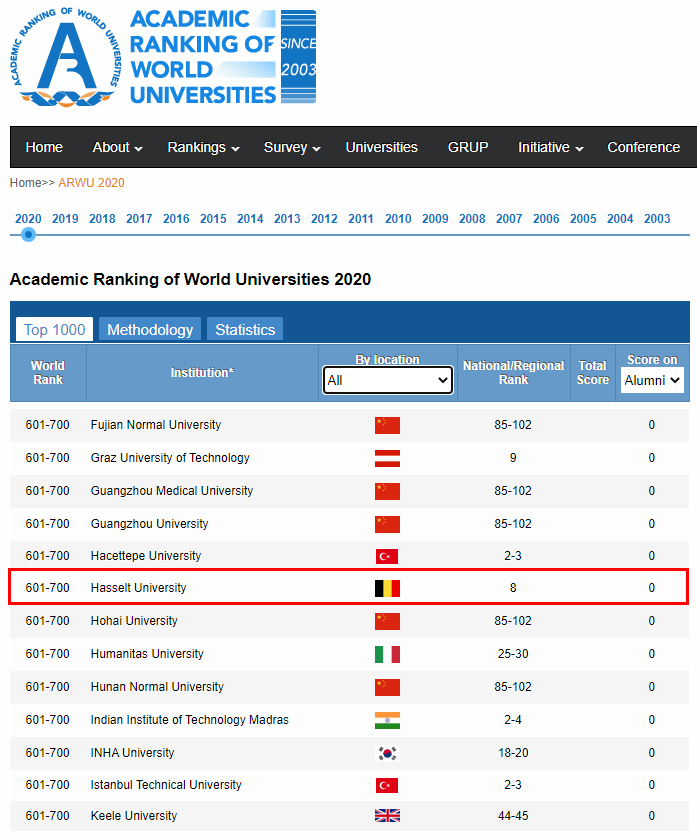This screenshot has height=838, width=697.
Task: Click Turkey flag beside Istanbul Technical University
Action: tap(387, 786)
